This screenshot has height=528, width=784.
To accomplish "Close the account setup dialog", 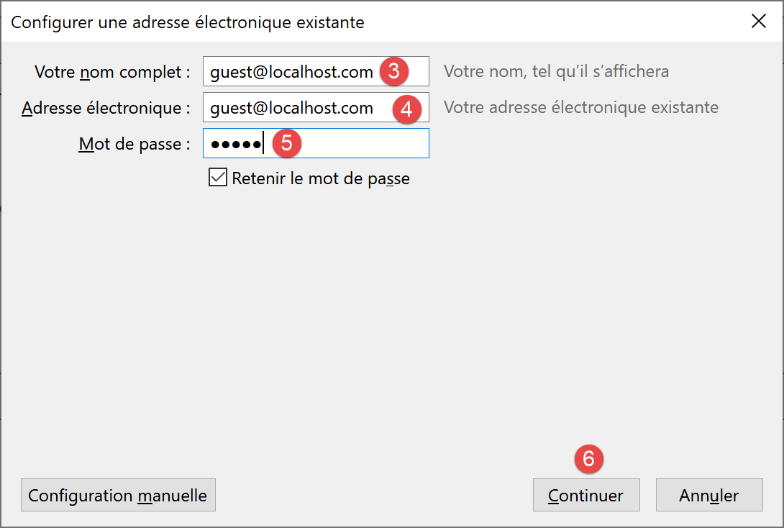I will pyautogui.click(x=759, y=21).
